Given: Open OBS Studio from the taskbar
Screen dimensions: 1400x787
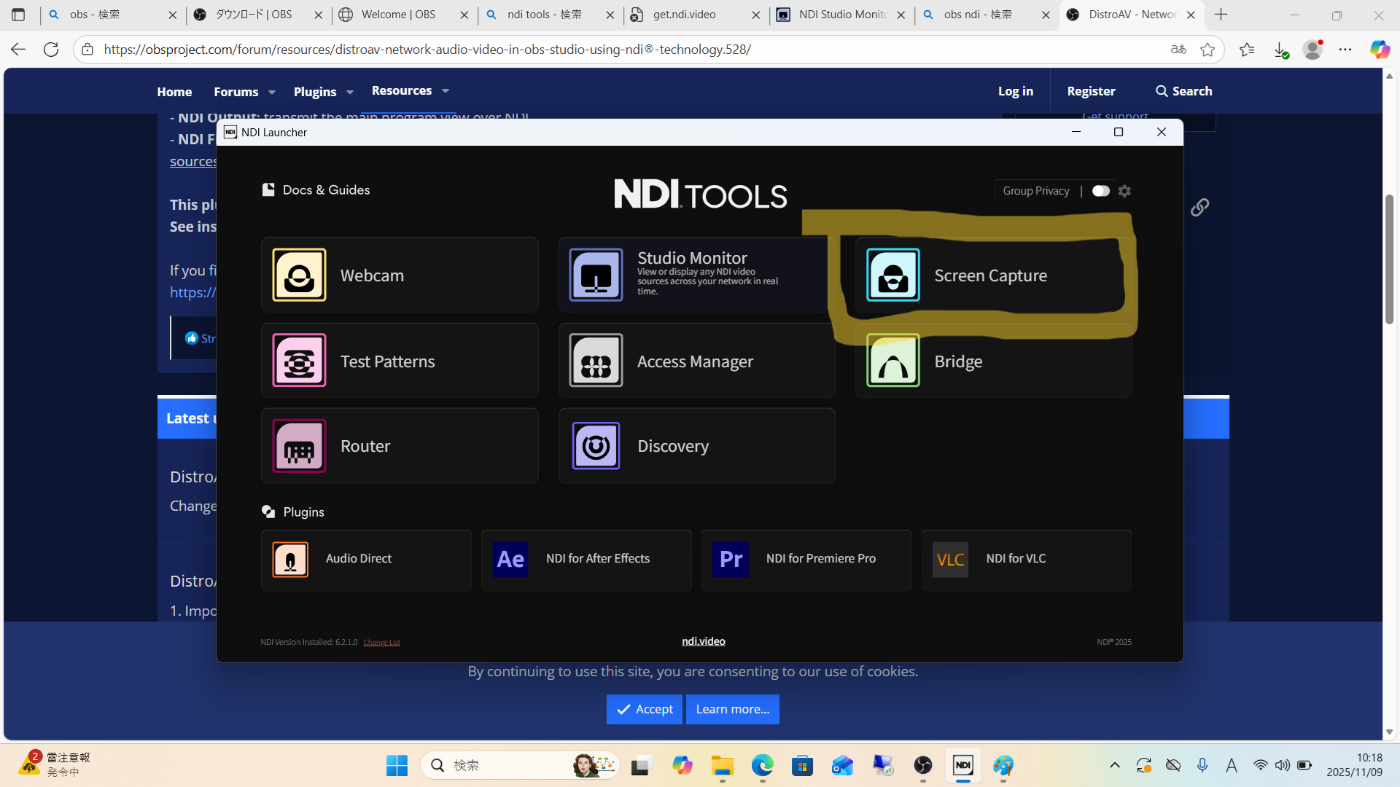Looking at the screenshot, I should [923, 766].
